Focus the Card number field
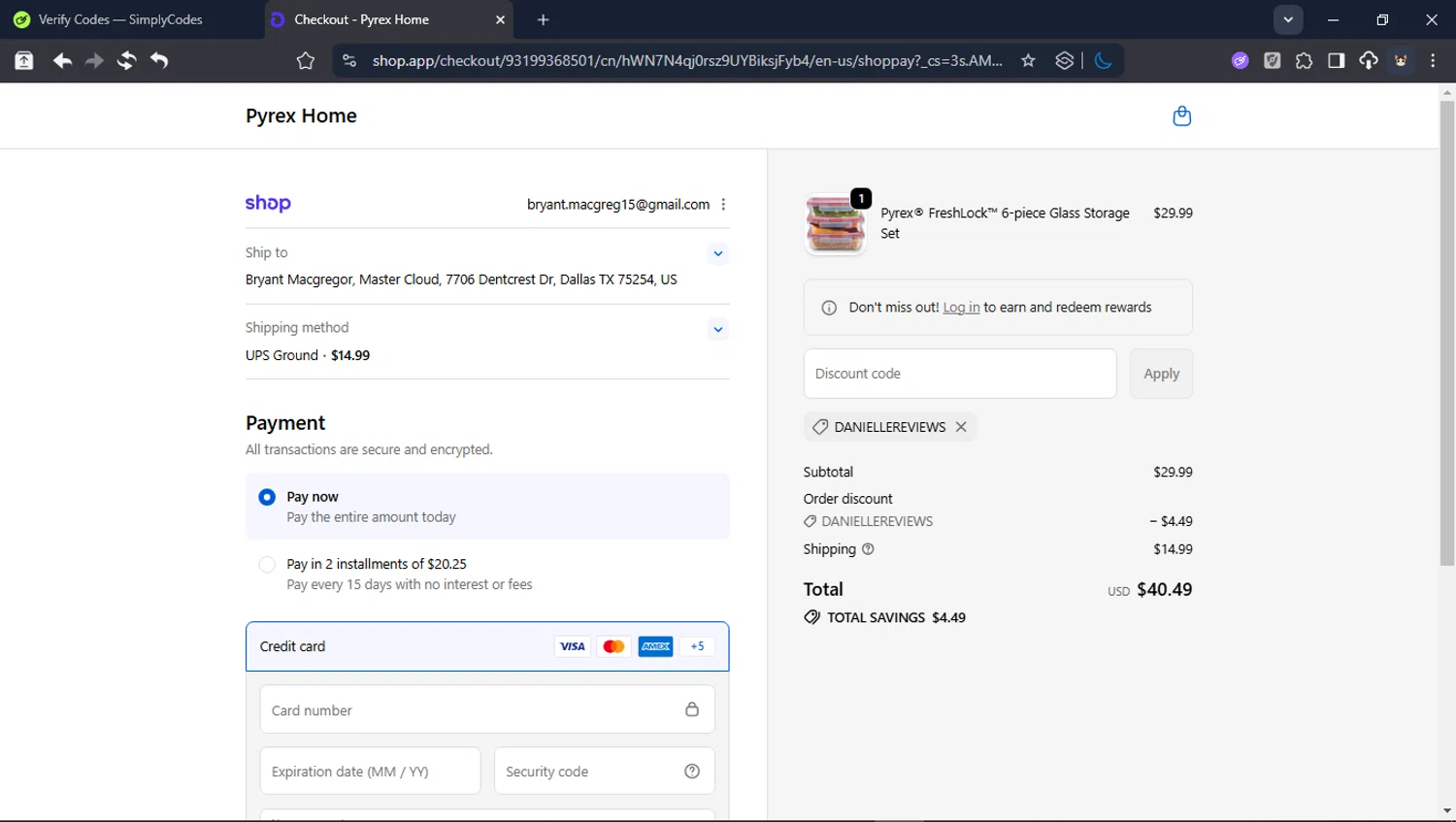This screenshot has height=822, width=1456. (x=487, y=709)
